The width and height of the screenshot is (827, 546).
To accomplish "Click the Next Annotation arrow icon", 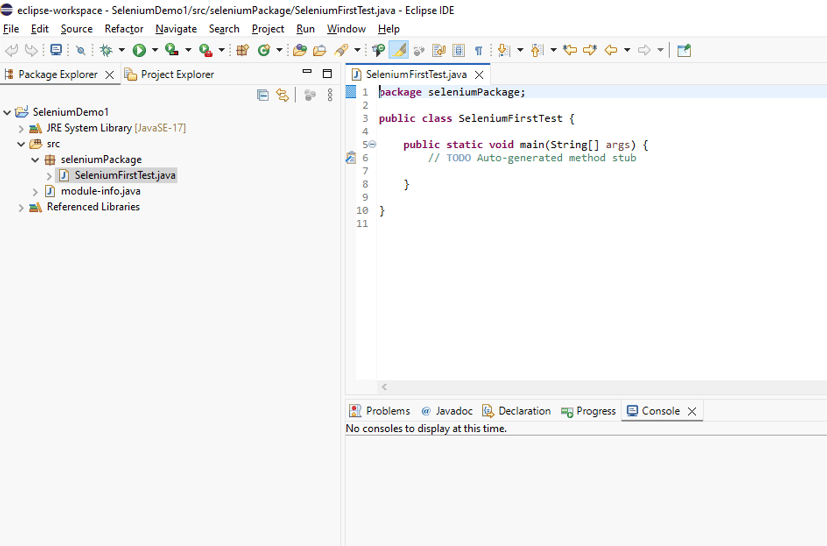I will [x=504, y=50].
